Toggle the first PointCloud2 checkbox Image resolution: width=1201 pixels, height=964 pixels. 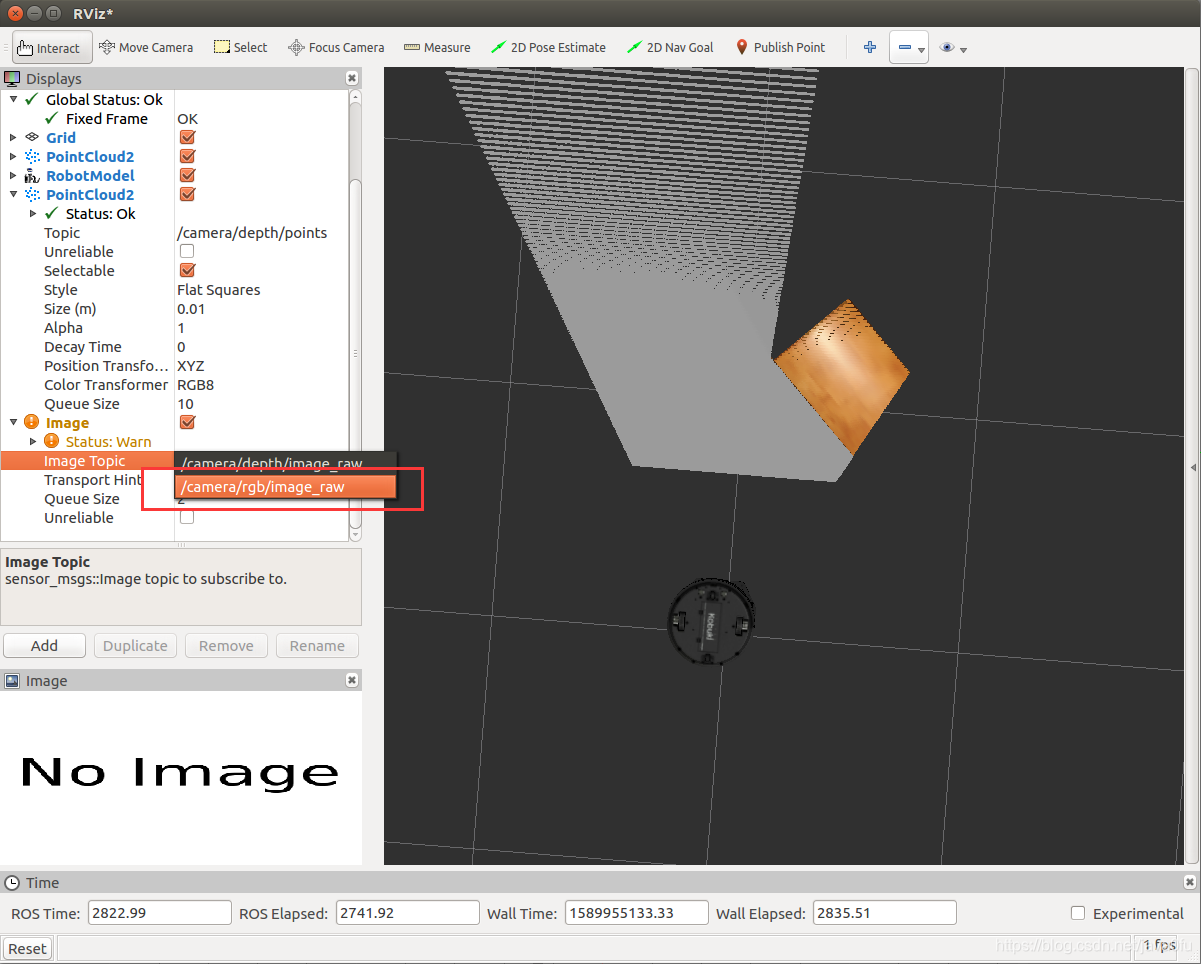(187, 156)
